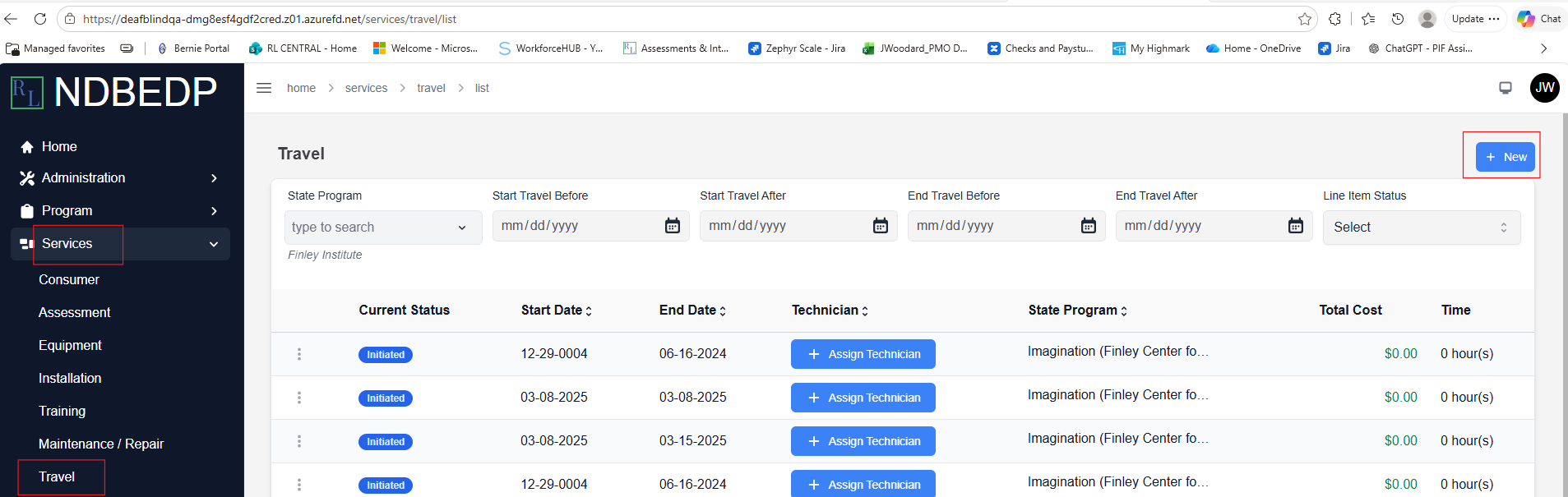Expand the Program menu

120,211
